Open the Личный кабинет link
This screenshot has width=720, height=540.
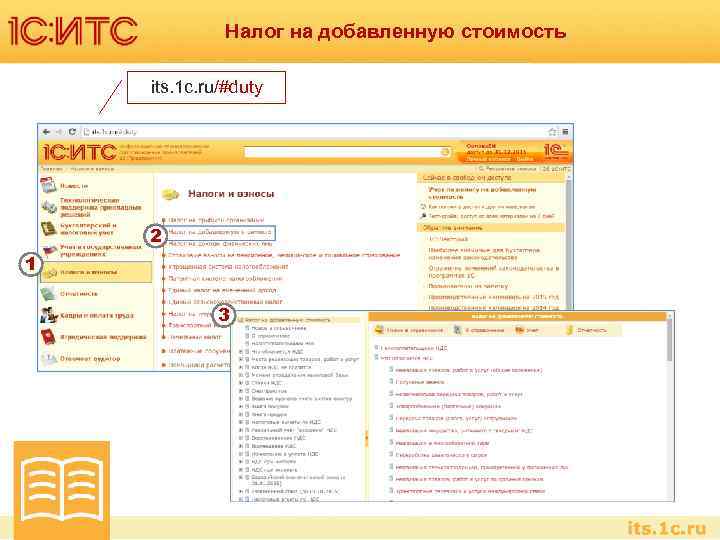(488, 159)
